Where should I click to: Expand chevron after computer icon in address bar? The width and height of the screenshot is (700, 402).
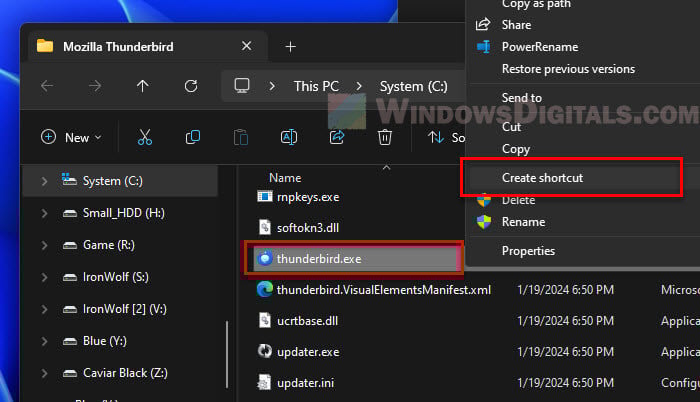[x=272, y=86]
